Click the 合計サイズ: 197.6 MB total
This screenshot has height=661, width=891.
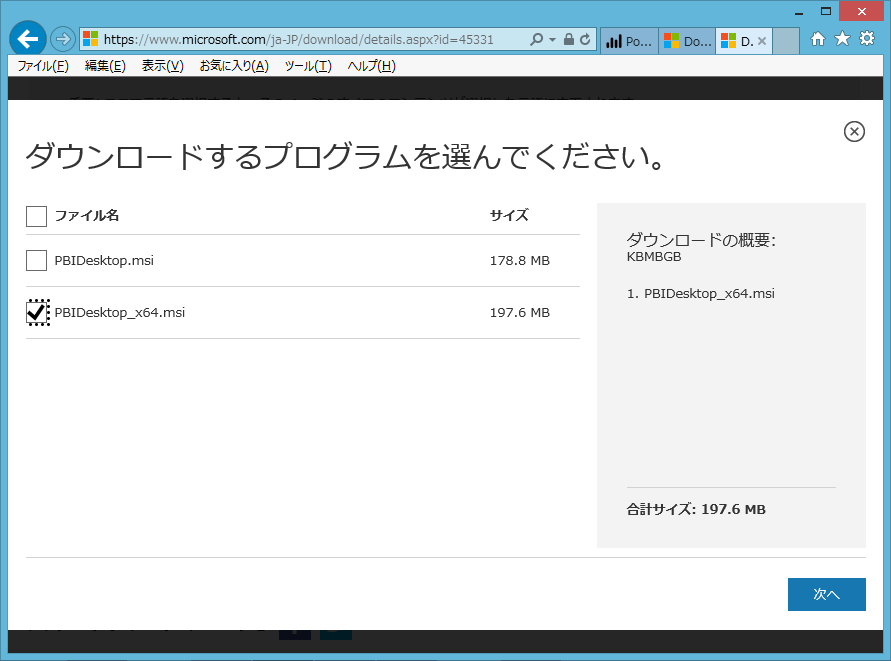point(696,509)
